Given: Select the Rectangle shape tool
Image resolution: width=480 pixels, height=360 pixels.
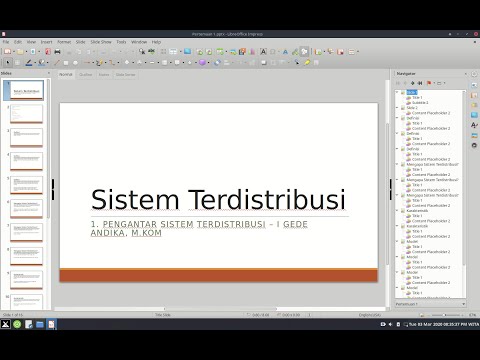Looking at the screenshot, I should tap(66, 62).
